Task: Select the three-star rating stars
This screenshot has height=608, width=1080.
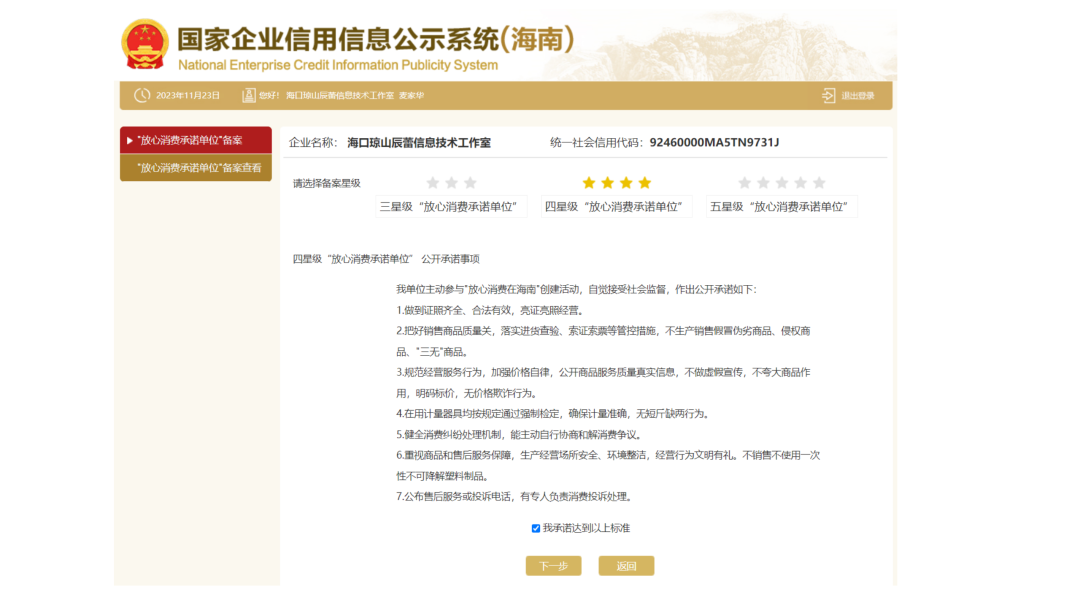Action: [x=451, y=182]
